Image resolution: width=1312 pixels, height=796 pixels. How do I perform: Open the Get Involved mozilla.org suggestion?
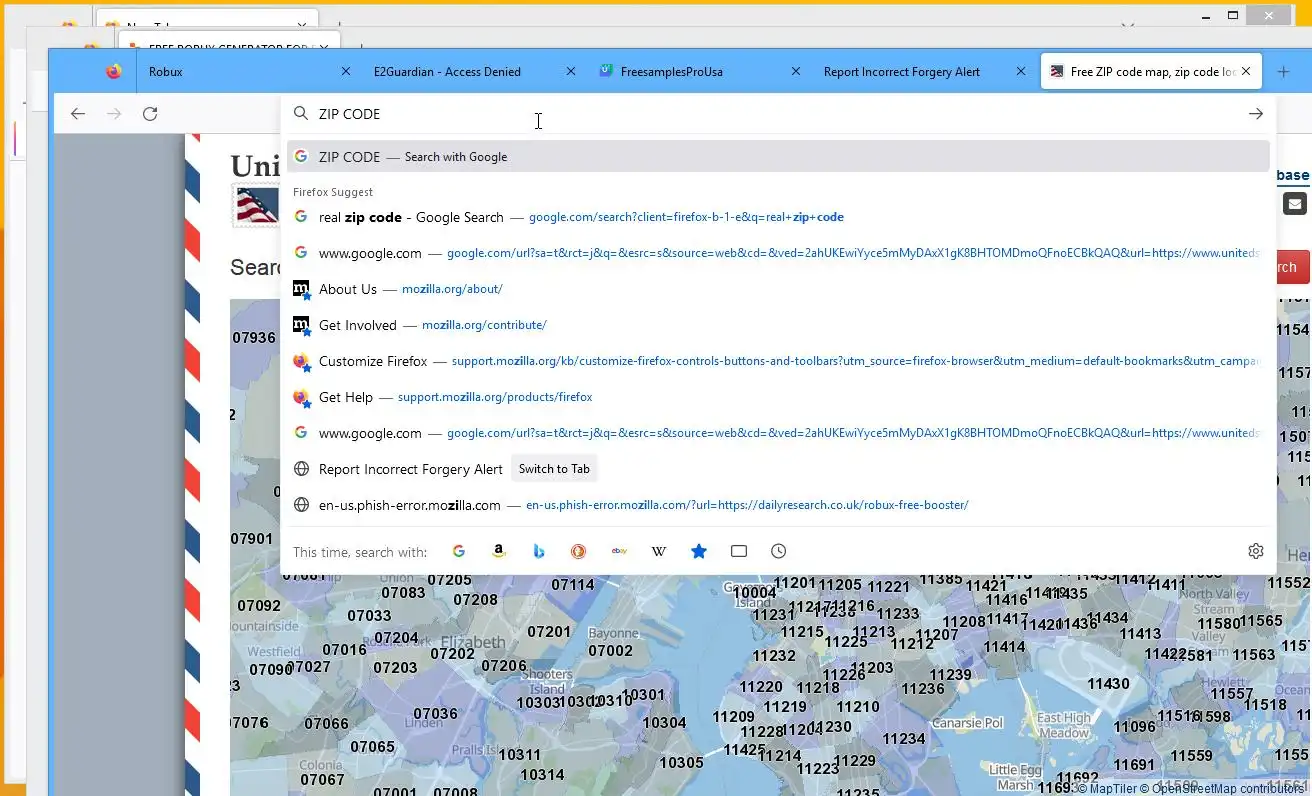tap(778, 325)
